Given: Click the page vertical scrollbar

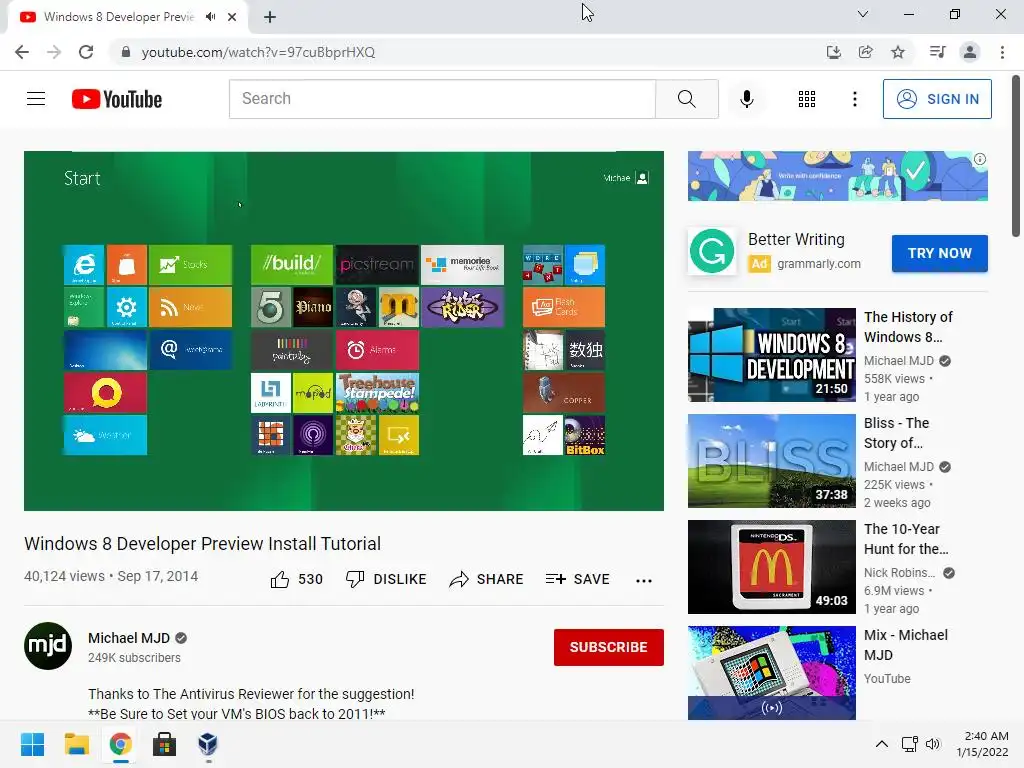Looking at the screenshot, I should (x=1016, y=157).
